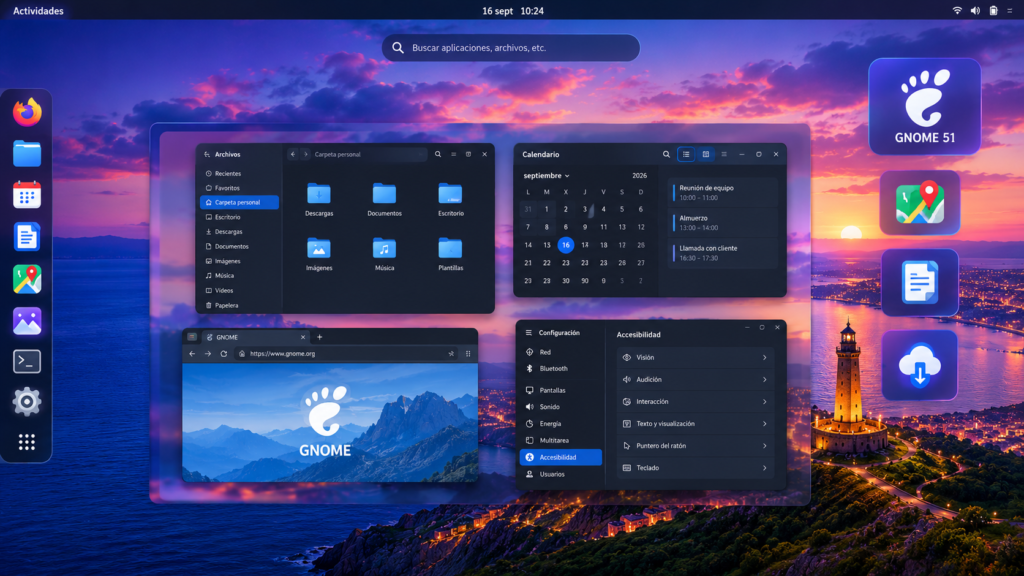Click the volume icon in top bar
1024x576 pixels.
click(975, 10)
